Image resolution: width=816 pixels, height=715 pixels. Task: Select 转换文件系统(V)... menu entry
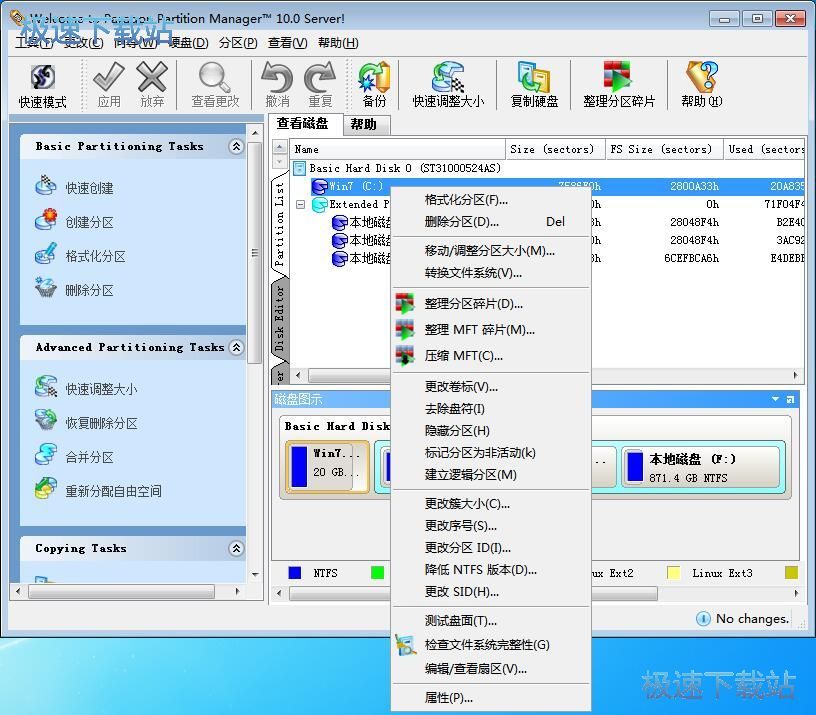[491, 273]
